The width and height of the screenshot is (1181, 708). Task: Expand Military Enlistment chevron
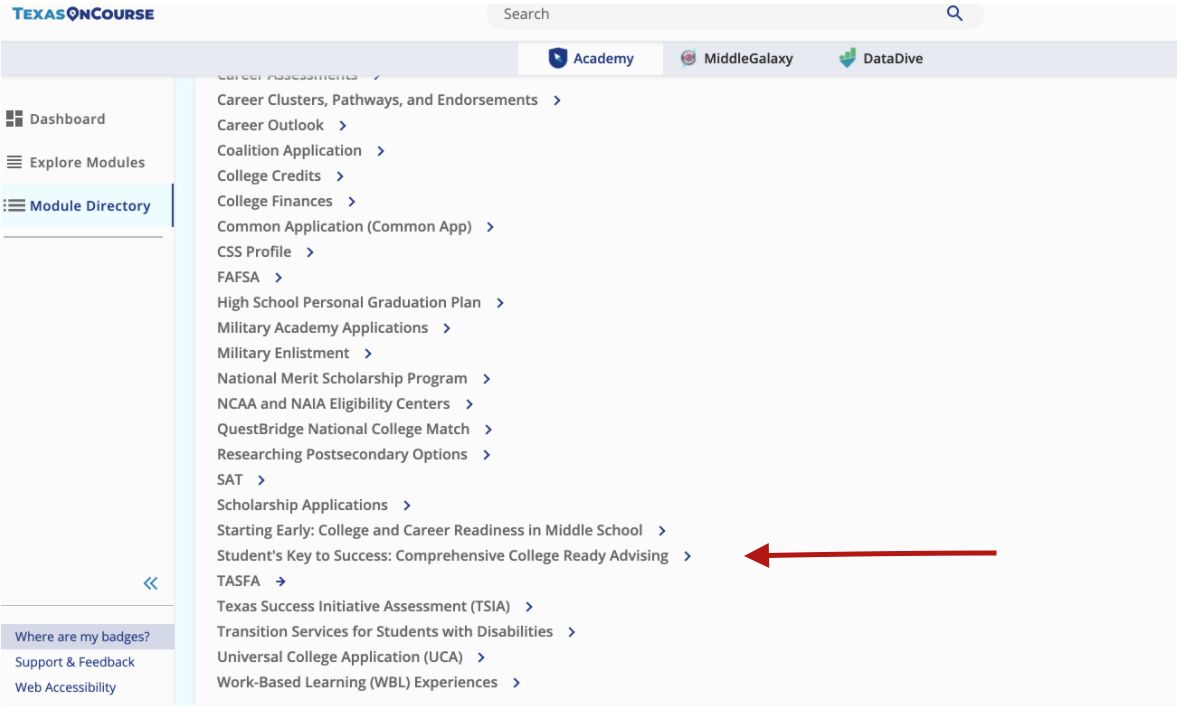(368, 354)
